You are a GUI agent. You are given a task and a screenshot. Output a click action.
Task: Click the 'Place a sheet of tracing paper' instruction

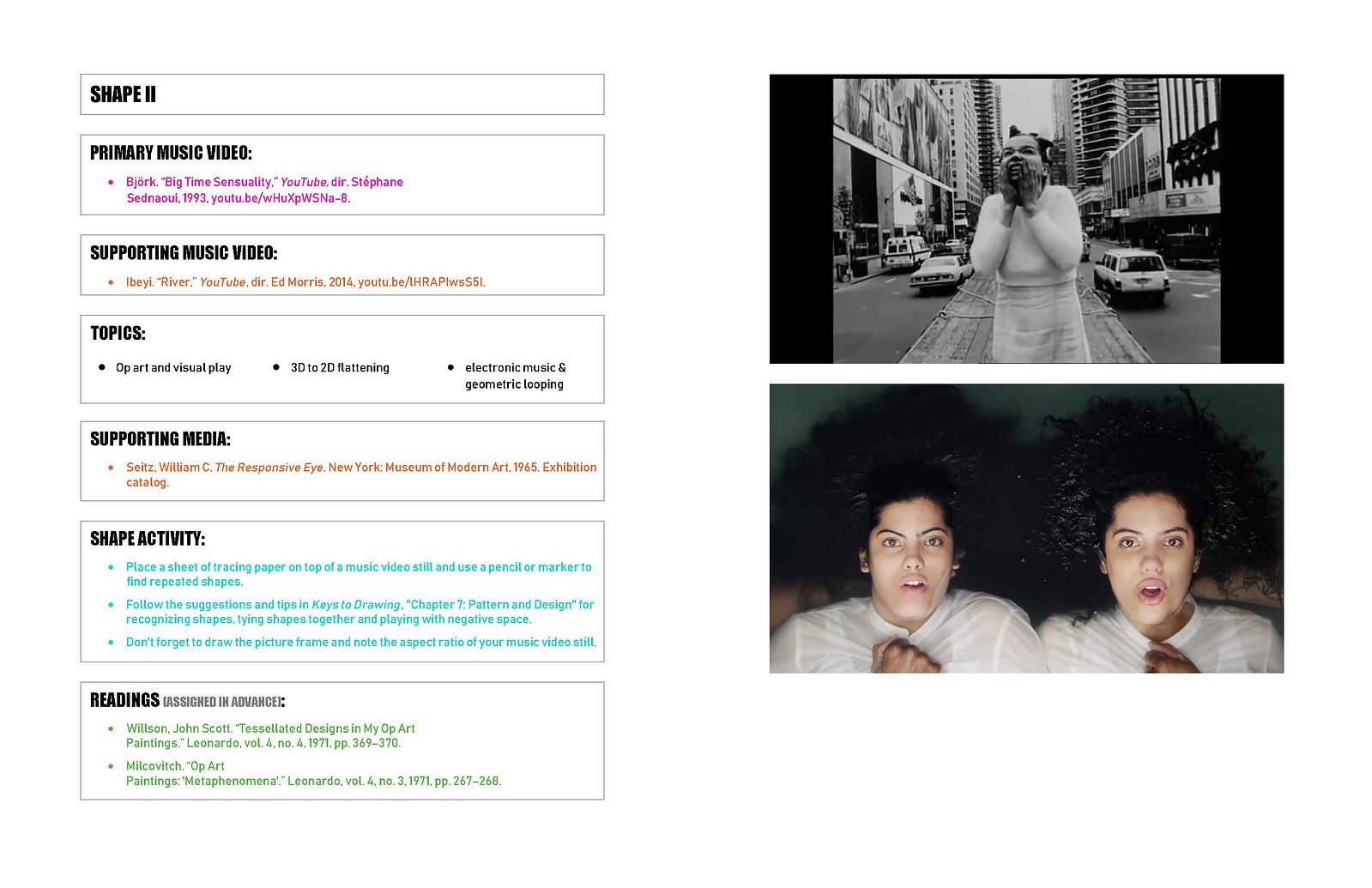tap(359, 574)
